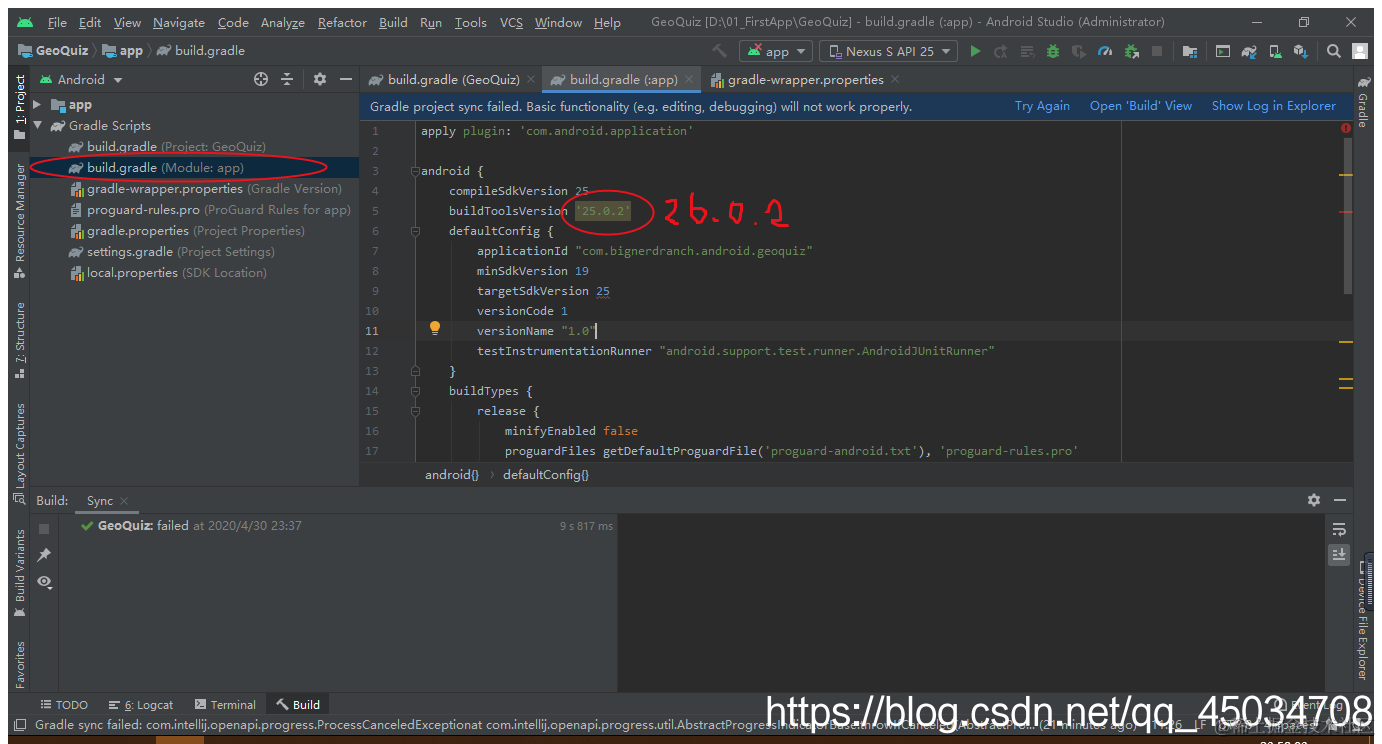
Task: Open the Refactor menu
Action: (342, 22)
